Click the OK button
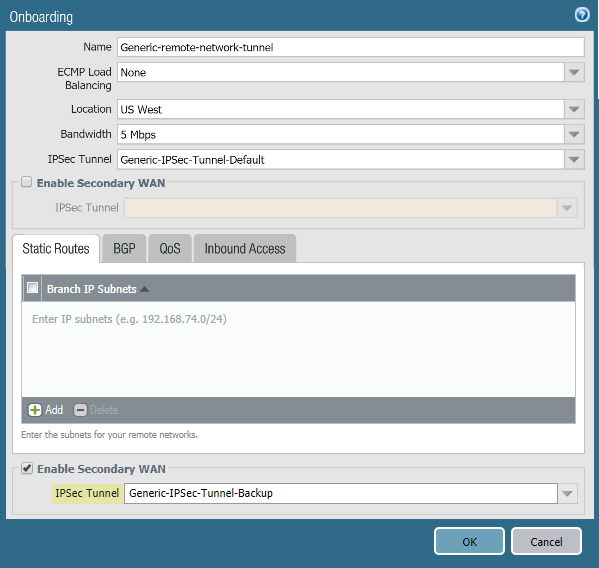Screen dimensions: 599x568 469,541
